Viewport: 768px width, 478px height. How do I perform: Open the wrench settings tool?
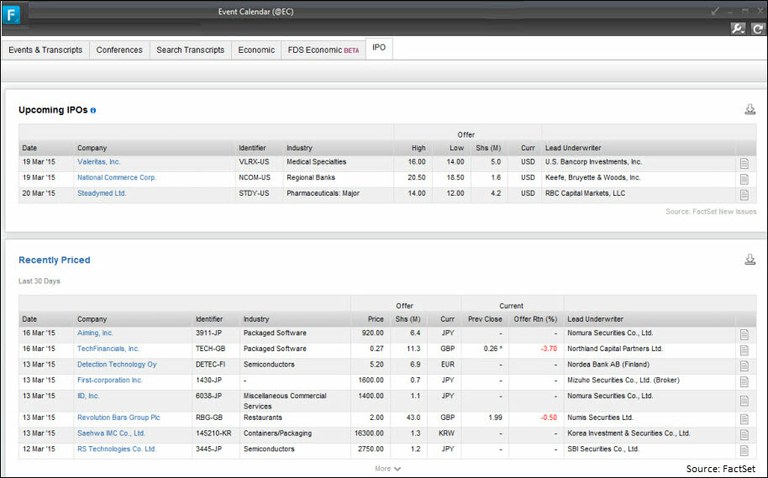coord(738,28)
